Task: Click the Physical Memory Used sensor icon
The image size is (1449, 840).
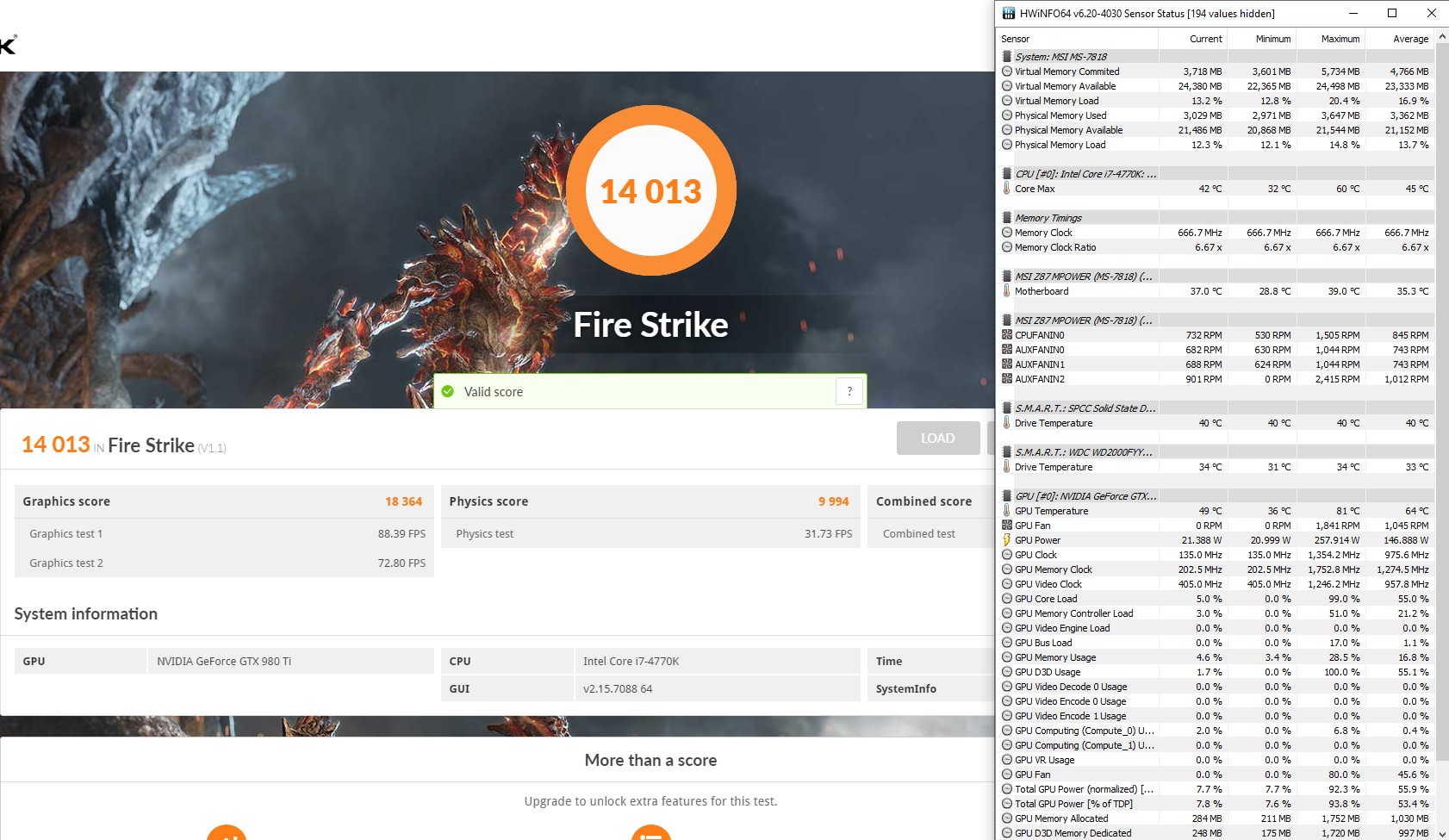Action: [1007, 115]
